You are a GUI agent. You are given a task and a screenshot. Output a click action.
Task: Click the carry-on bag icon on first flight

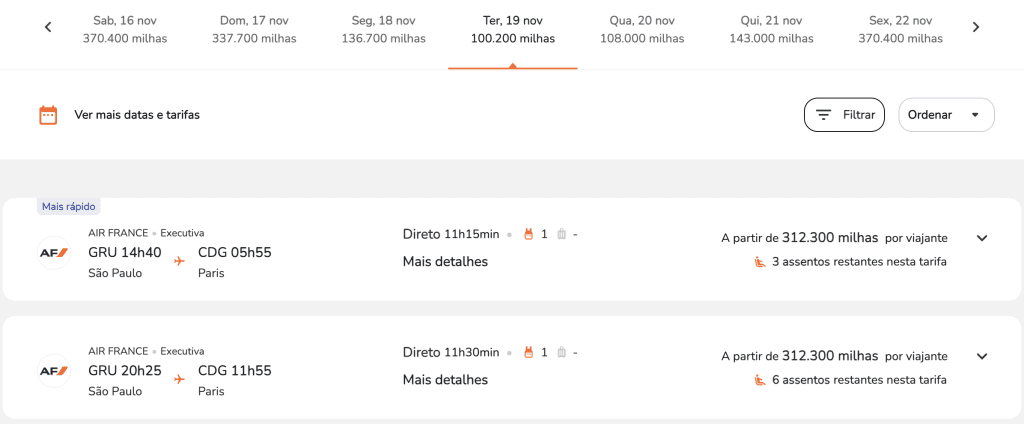pyautogui.click(x=529, y=235)
